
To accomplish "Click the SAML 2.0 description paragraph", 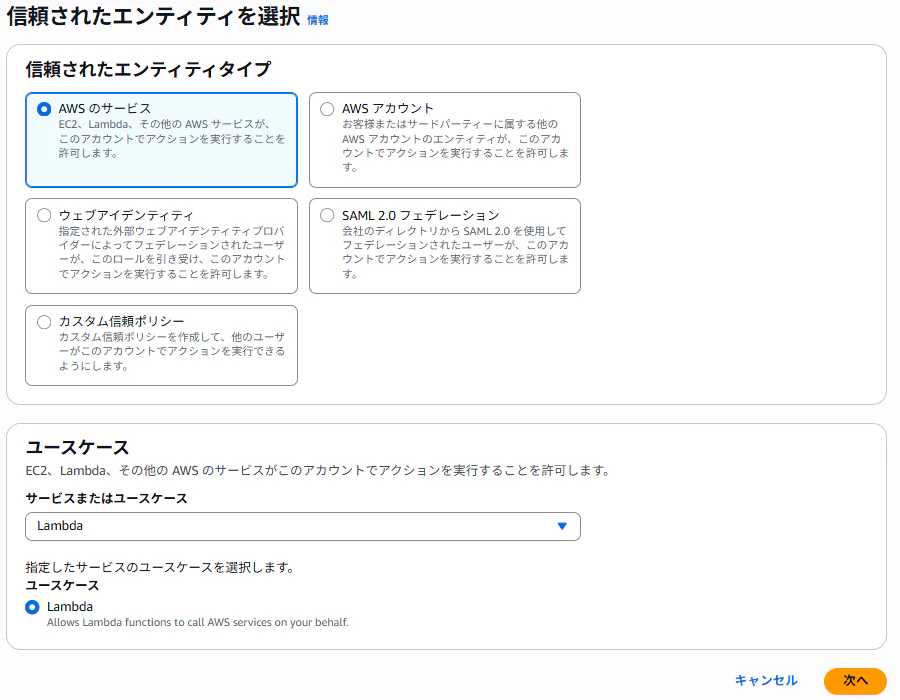I will 455,252.
